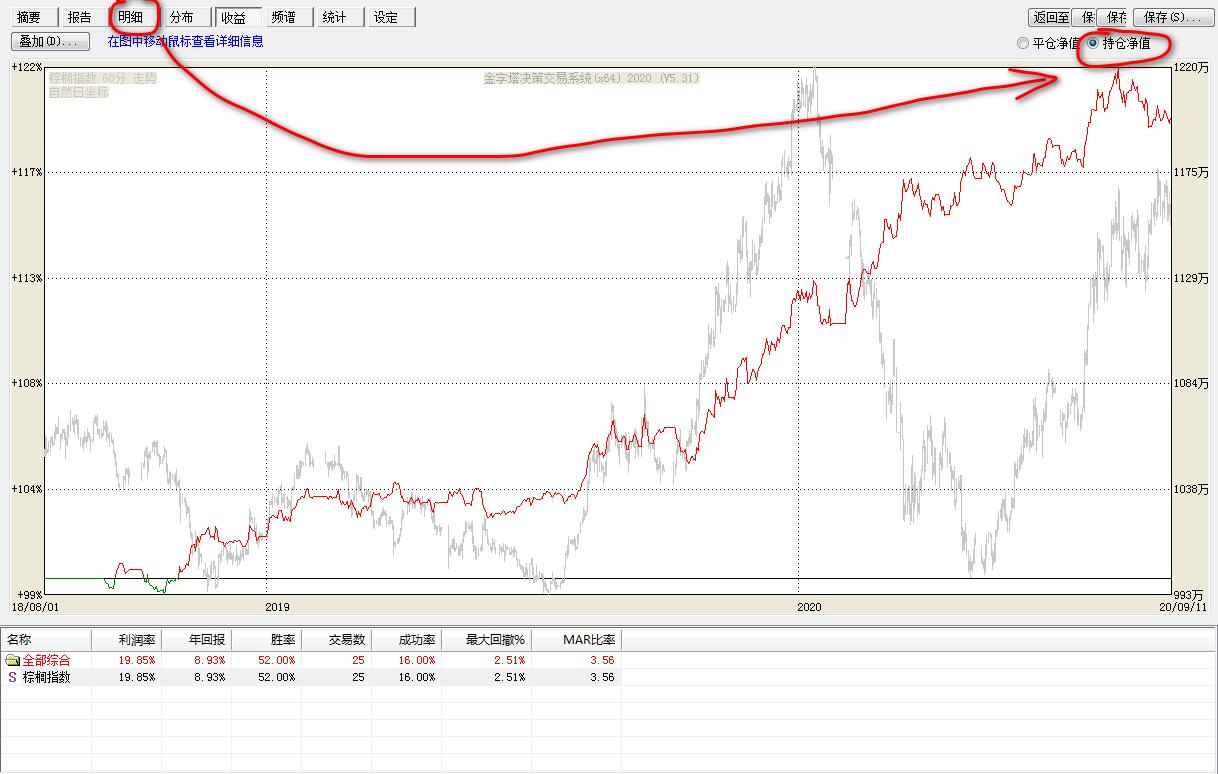Click 52.00% in the 全部综合 row

[x=277, y=660]
